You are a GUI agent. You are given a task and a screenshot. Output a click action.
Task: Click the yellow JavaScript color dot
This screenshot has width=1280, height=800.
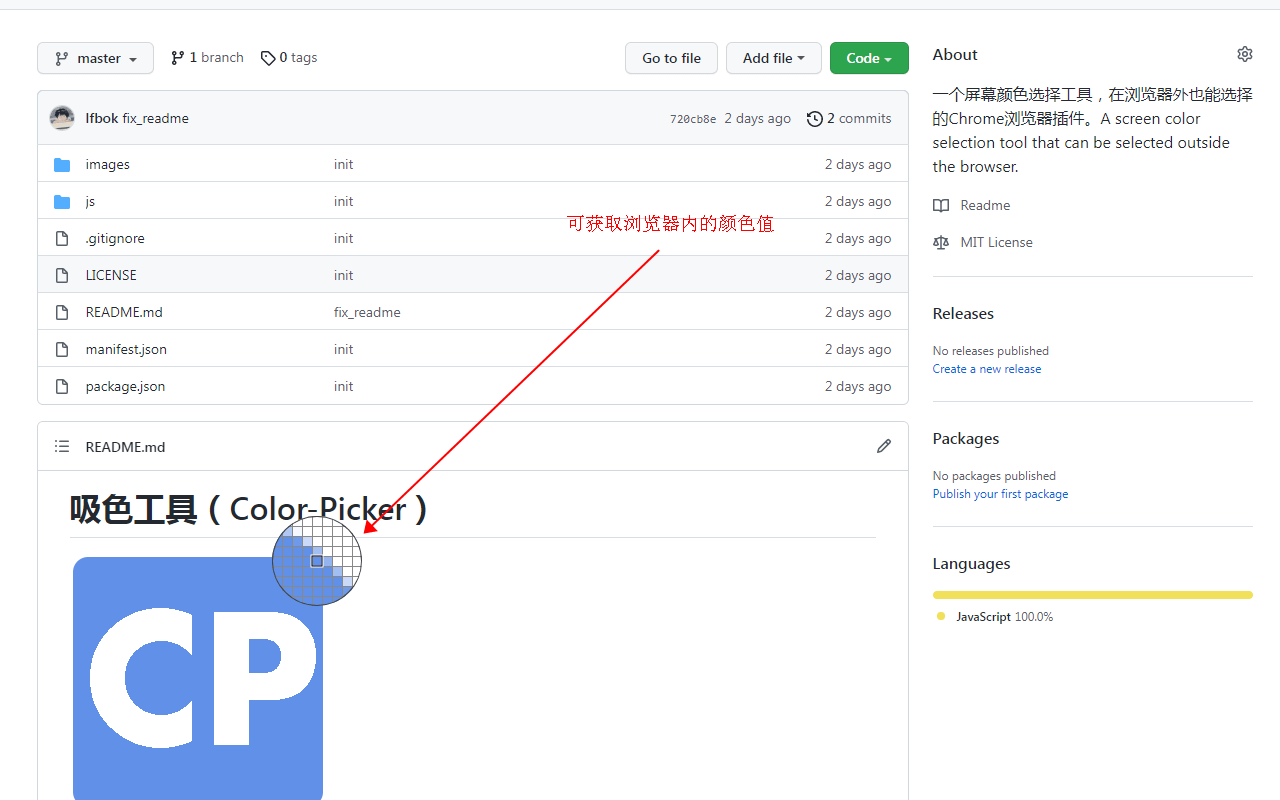pos(941,616)
